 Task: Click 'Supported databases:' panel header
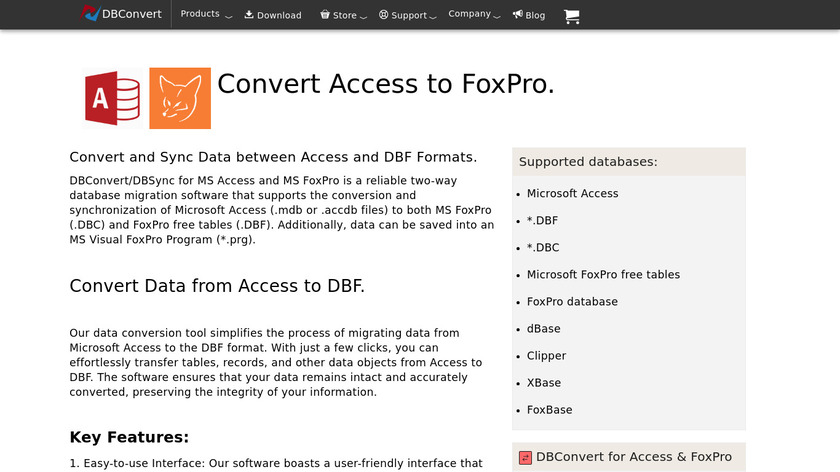[629, 162]
